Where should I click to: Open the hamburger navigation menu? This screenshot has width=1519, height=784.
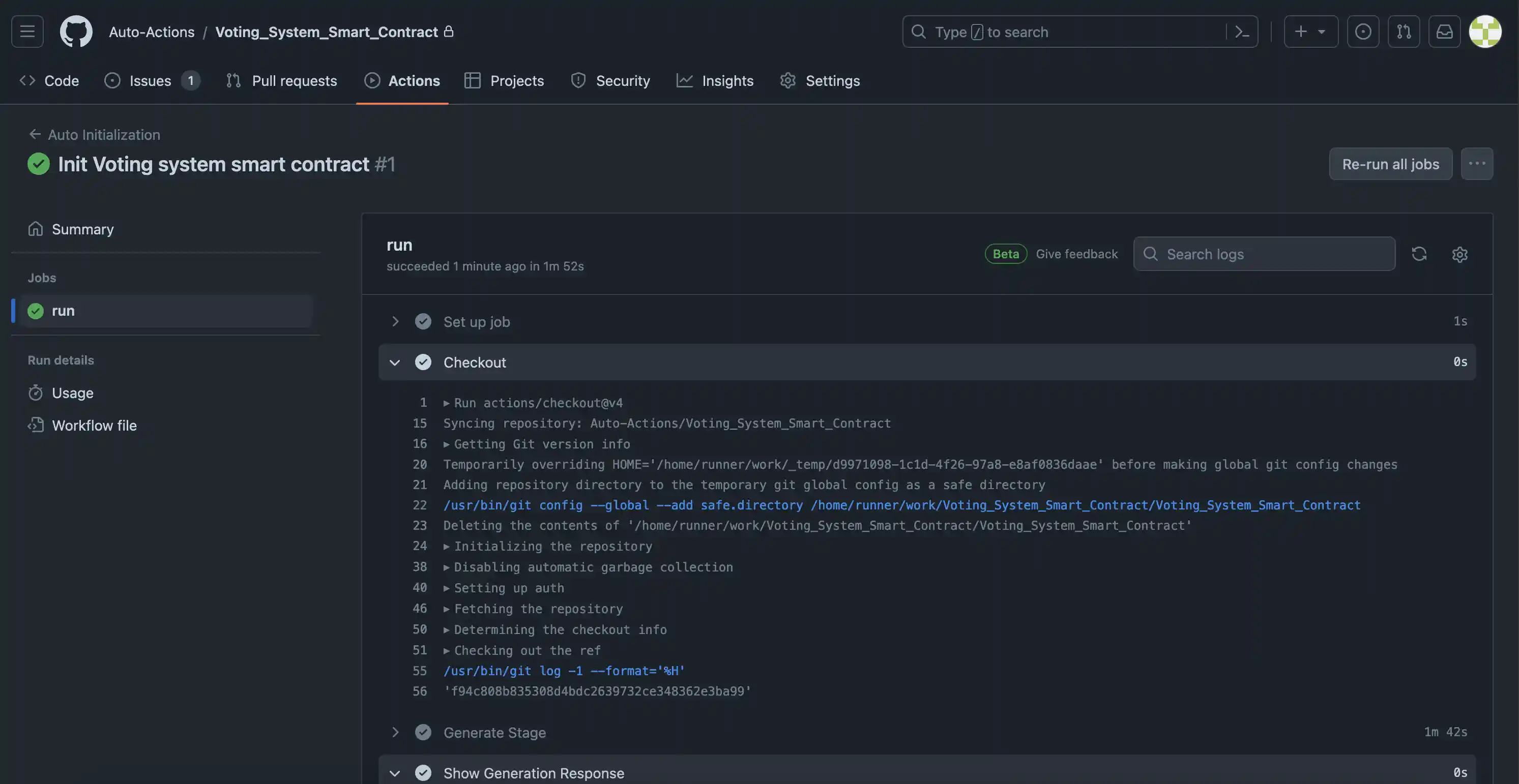coord(27,31)
